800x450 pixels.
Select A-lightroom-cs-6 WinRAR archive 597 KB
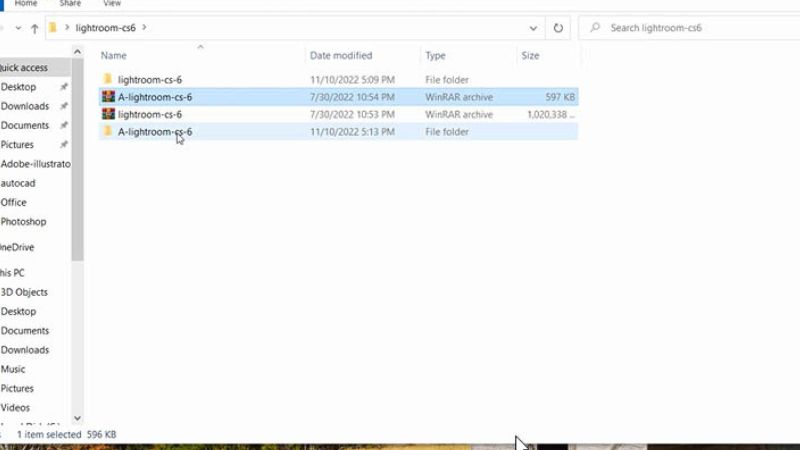(338, 97)
